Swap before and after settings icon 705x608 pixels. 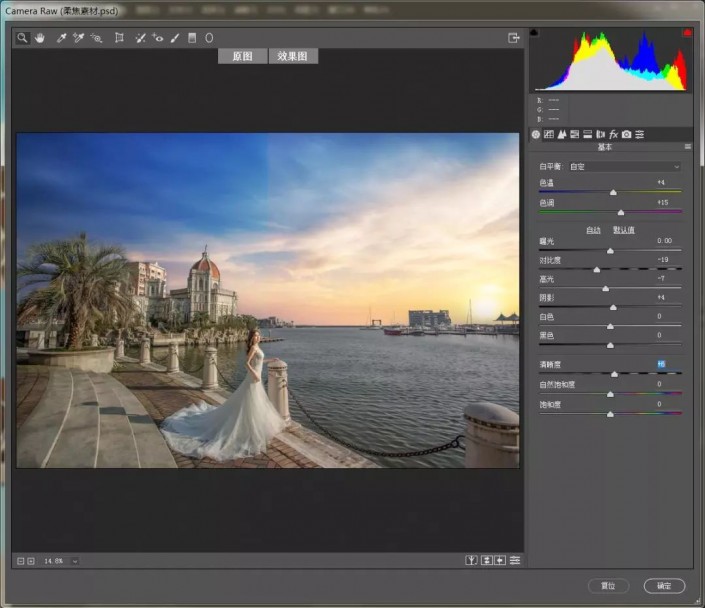click(x=487, y=560)
